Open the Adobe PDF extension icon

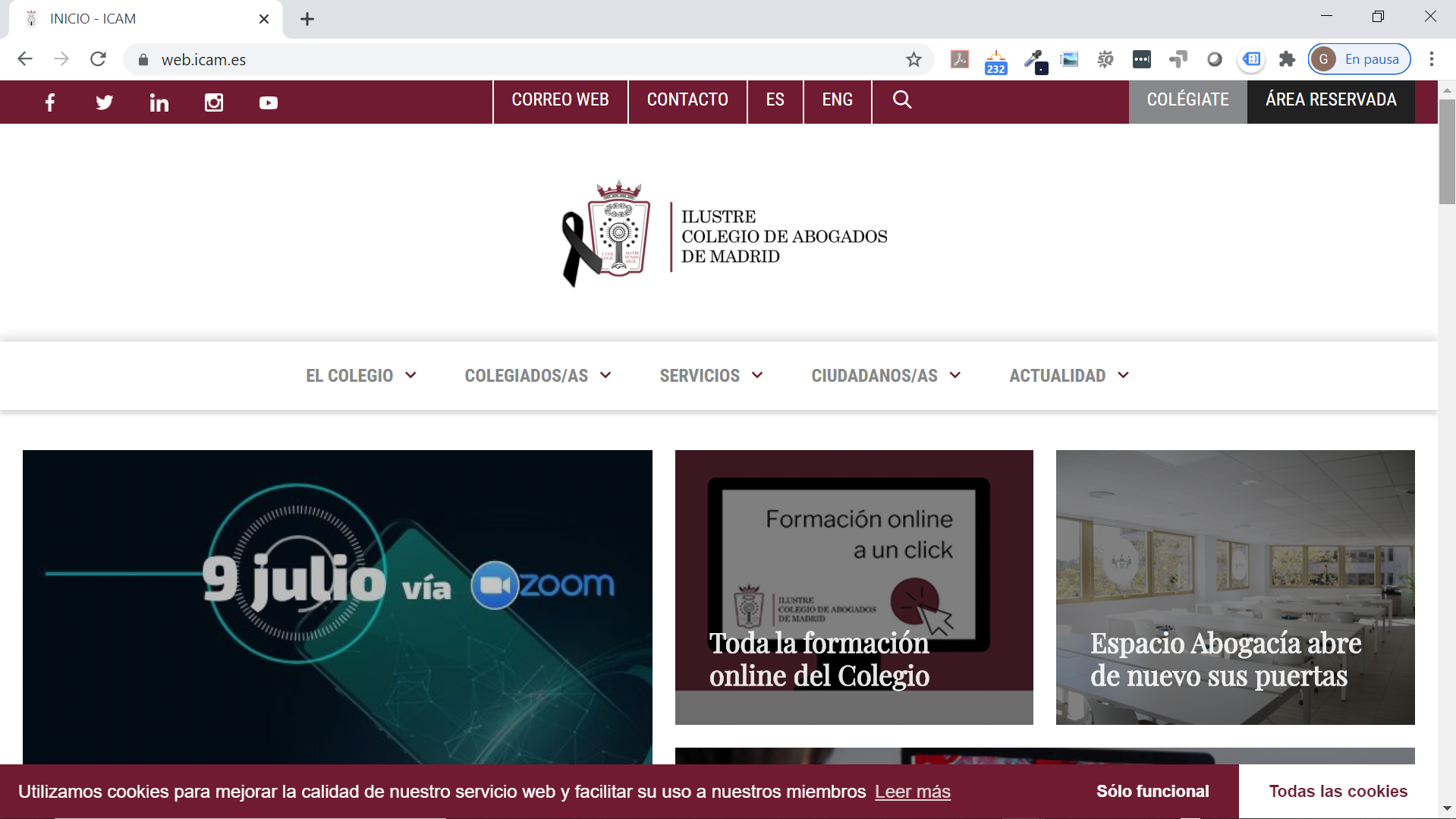tap(960, 59)
